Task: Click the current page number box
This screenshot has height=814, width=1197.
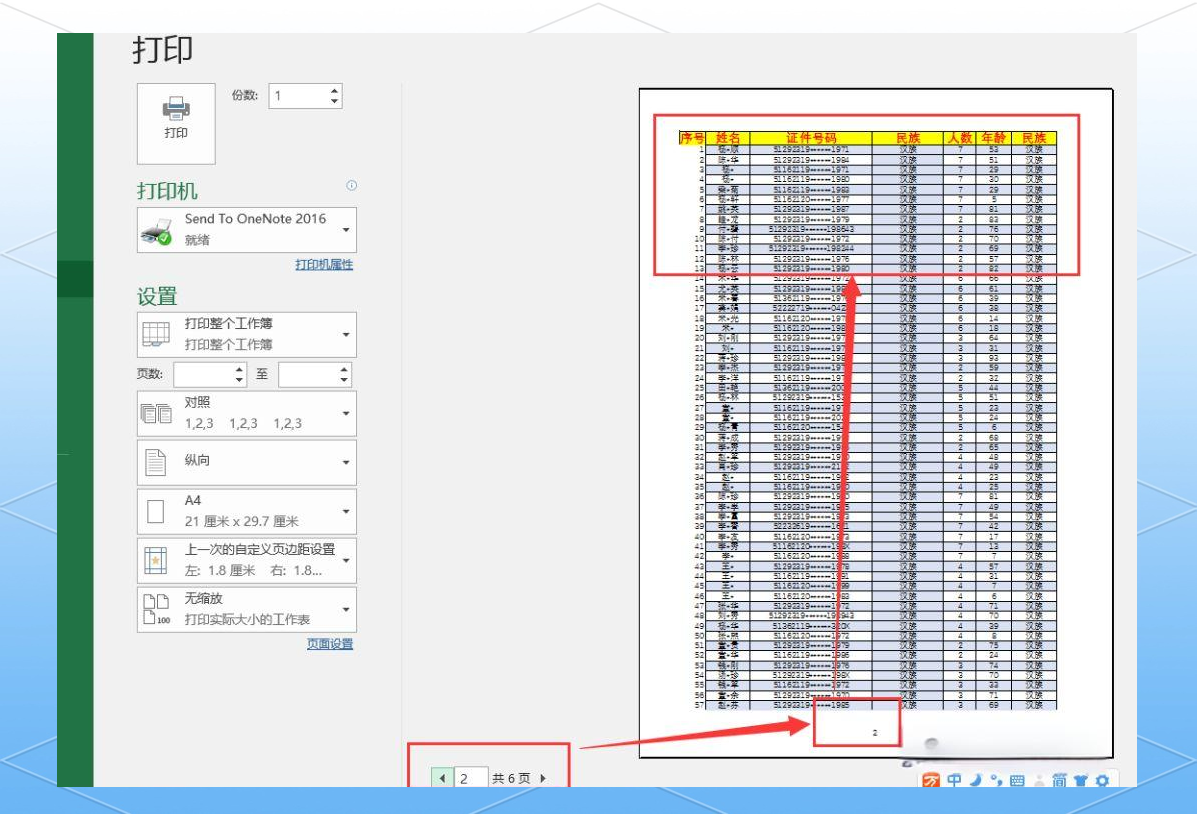Action: (x=471, y=778)
